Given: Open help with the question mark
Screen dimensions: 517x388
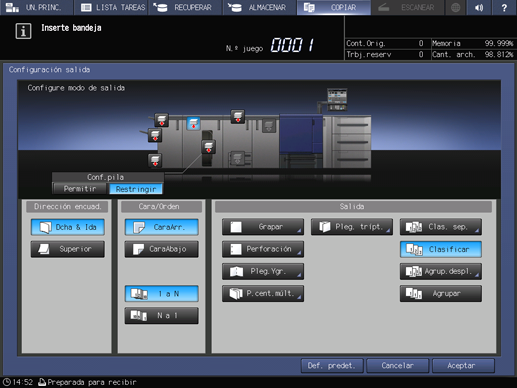Looking at the screenshot, I should 504,7.
